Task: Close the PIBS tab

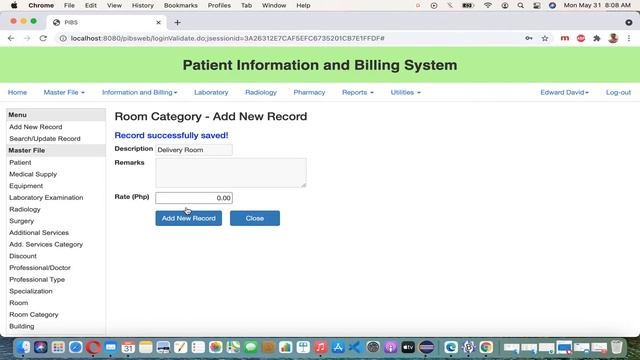Action: (x=158, y=22)
